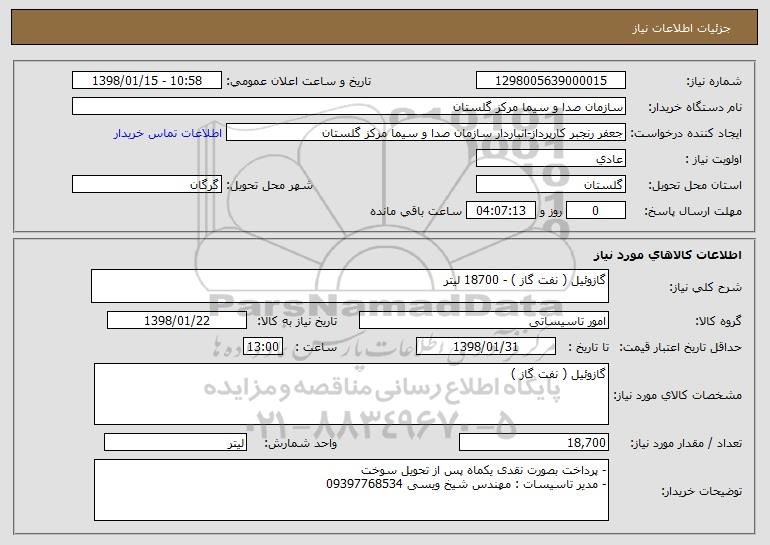Click the delivery city field (گرگان)
This screenshot has height=545, width=770.
coord(147,185)
